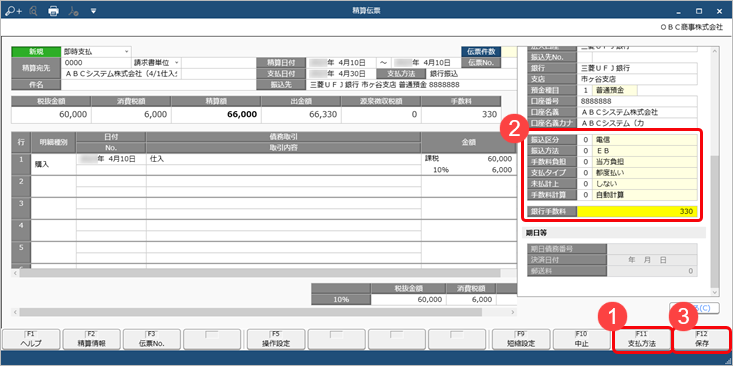Click the 支払タイプ field 都度払い
This screenshot has width=733, height=366.
click(644, 172)
